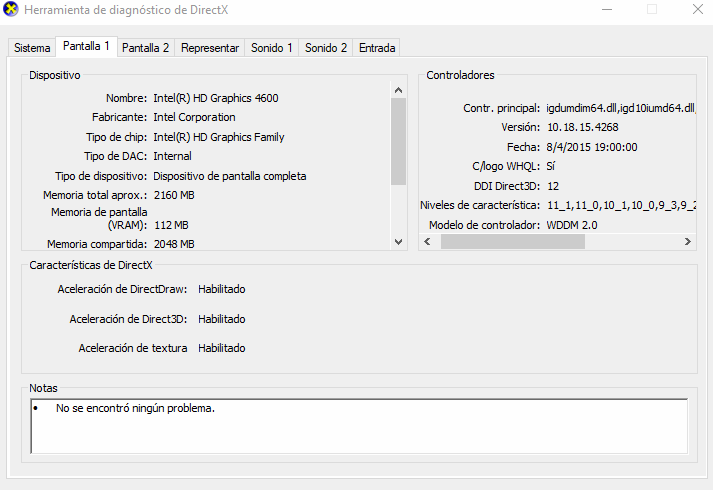Screen dimensions: 713x490
Task: Open the Pantalla 2 tab
Action: click(146, 48)
